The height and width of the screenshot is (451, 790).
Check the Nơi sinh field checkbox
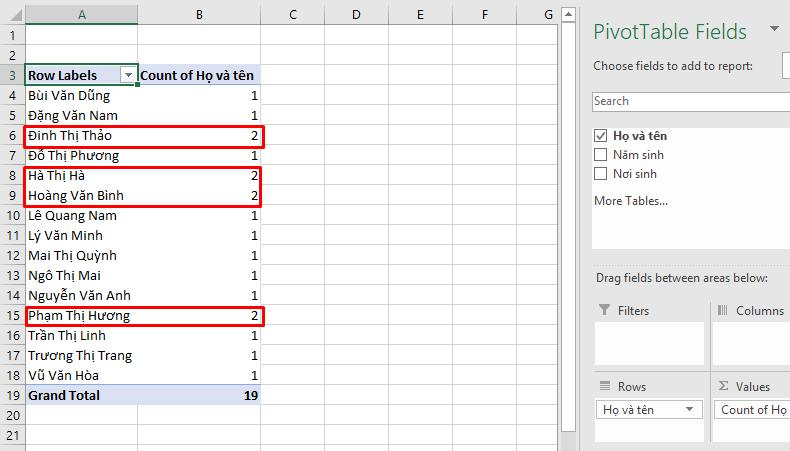pyautogui.click(x=600, y=174)
